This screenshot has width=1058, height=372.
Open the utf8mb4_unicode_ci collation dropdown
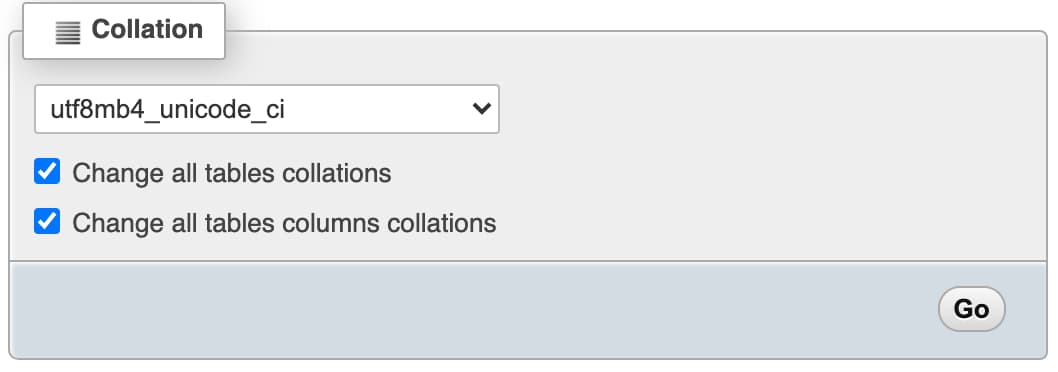tap(267, 109)
